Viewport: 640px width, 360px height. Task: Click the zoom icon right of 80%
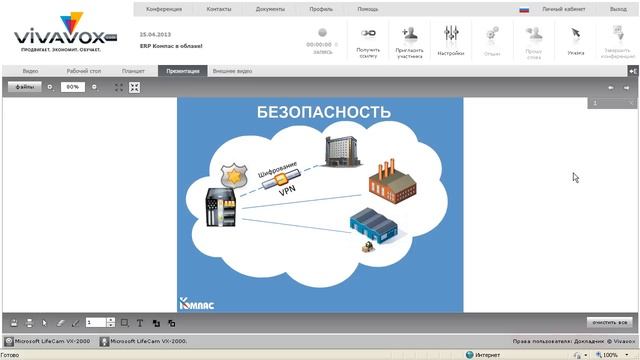95,87
